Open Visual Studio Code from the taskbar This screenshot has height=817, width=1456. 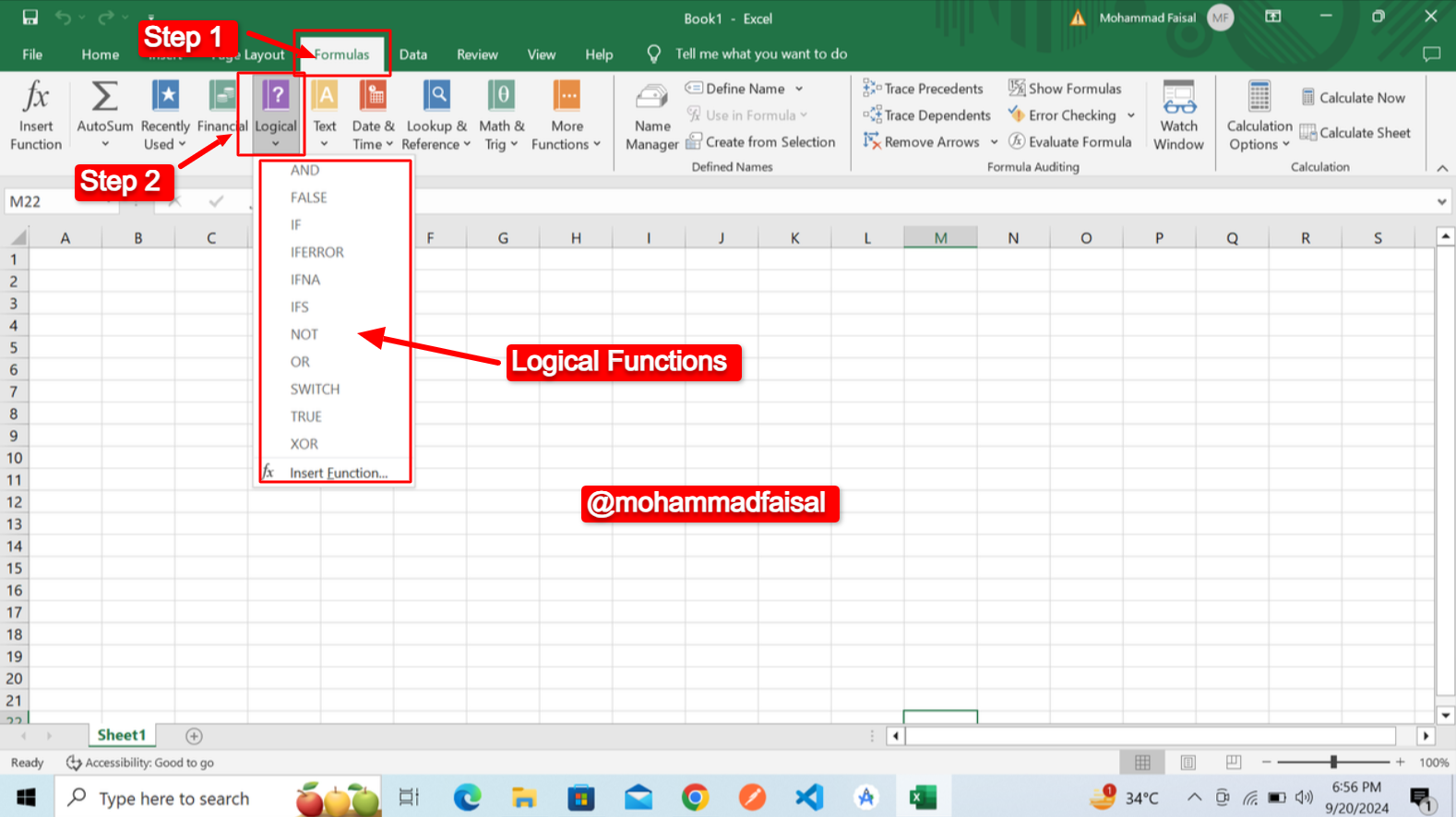click(809, 797)
